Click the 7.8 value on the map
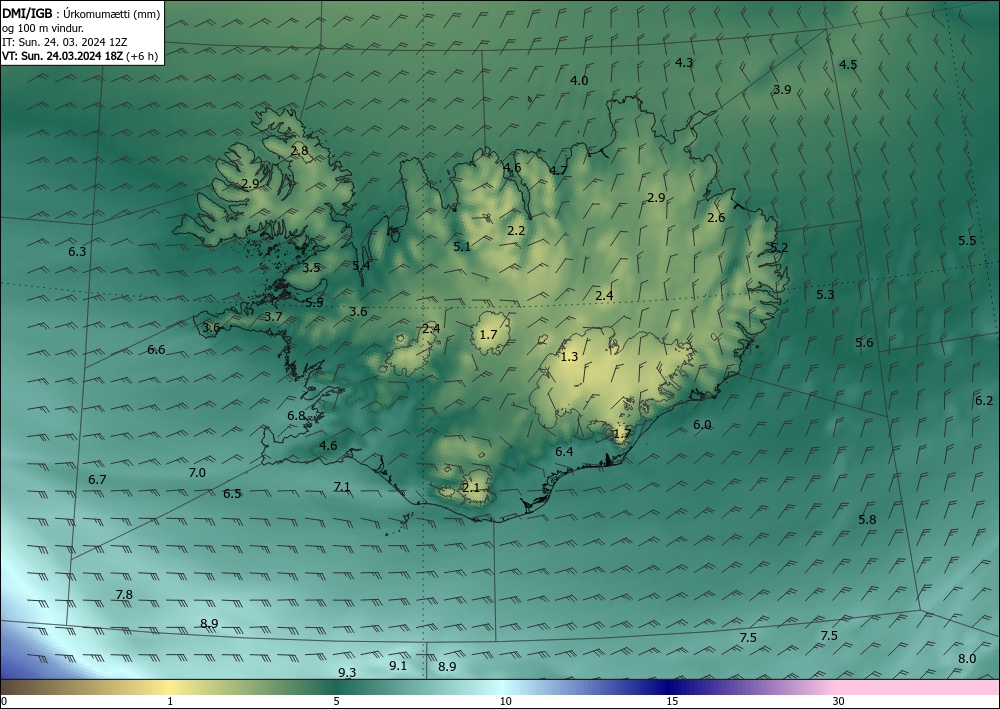 pos(124,594)
